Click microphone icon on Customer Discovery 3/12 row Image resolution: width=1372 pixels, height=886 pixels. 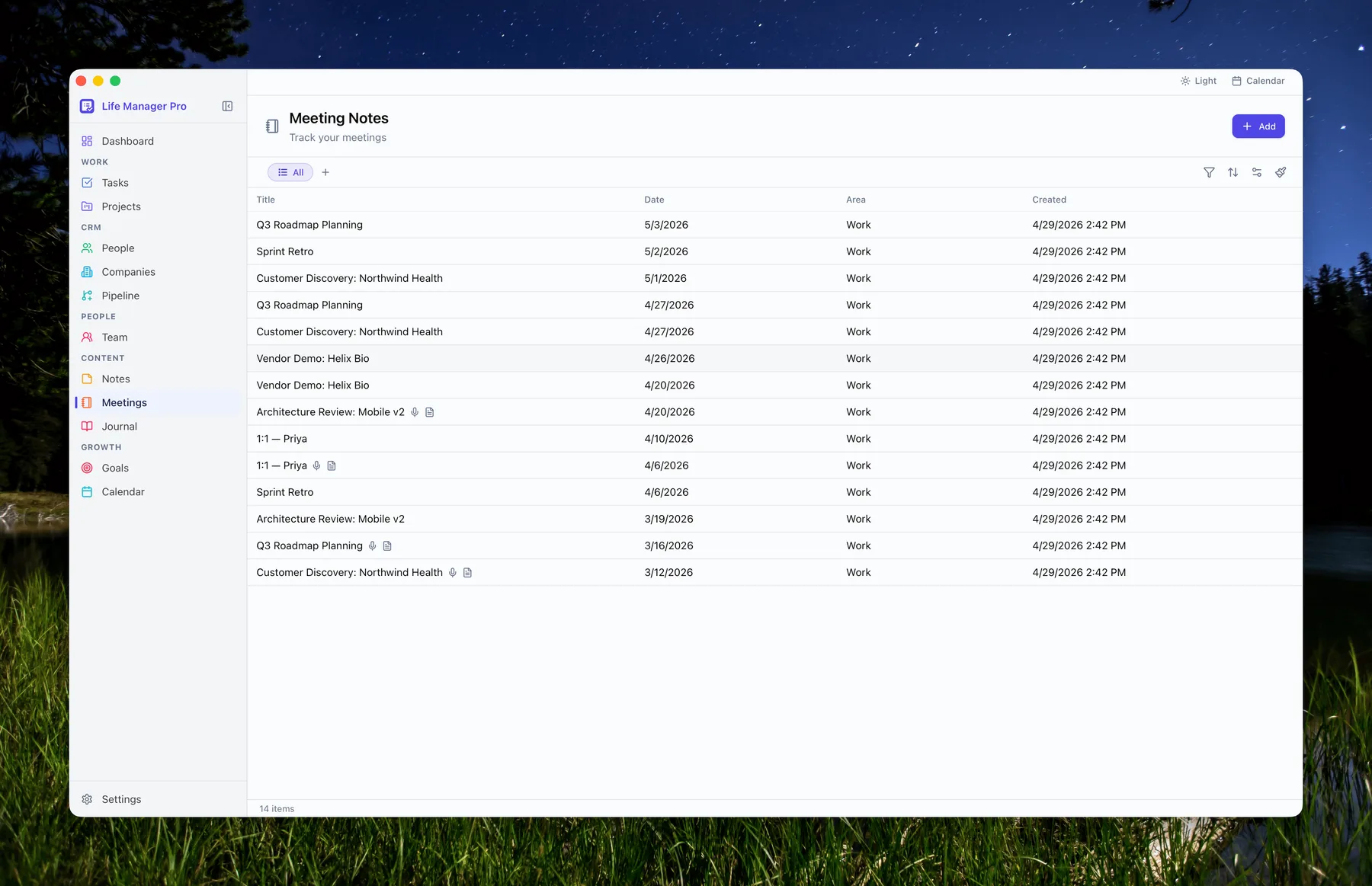pos(453,572)
